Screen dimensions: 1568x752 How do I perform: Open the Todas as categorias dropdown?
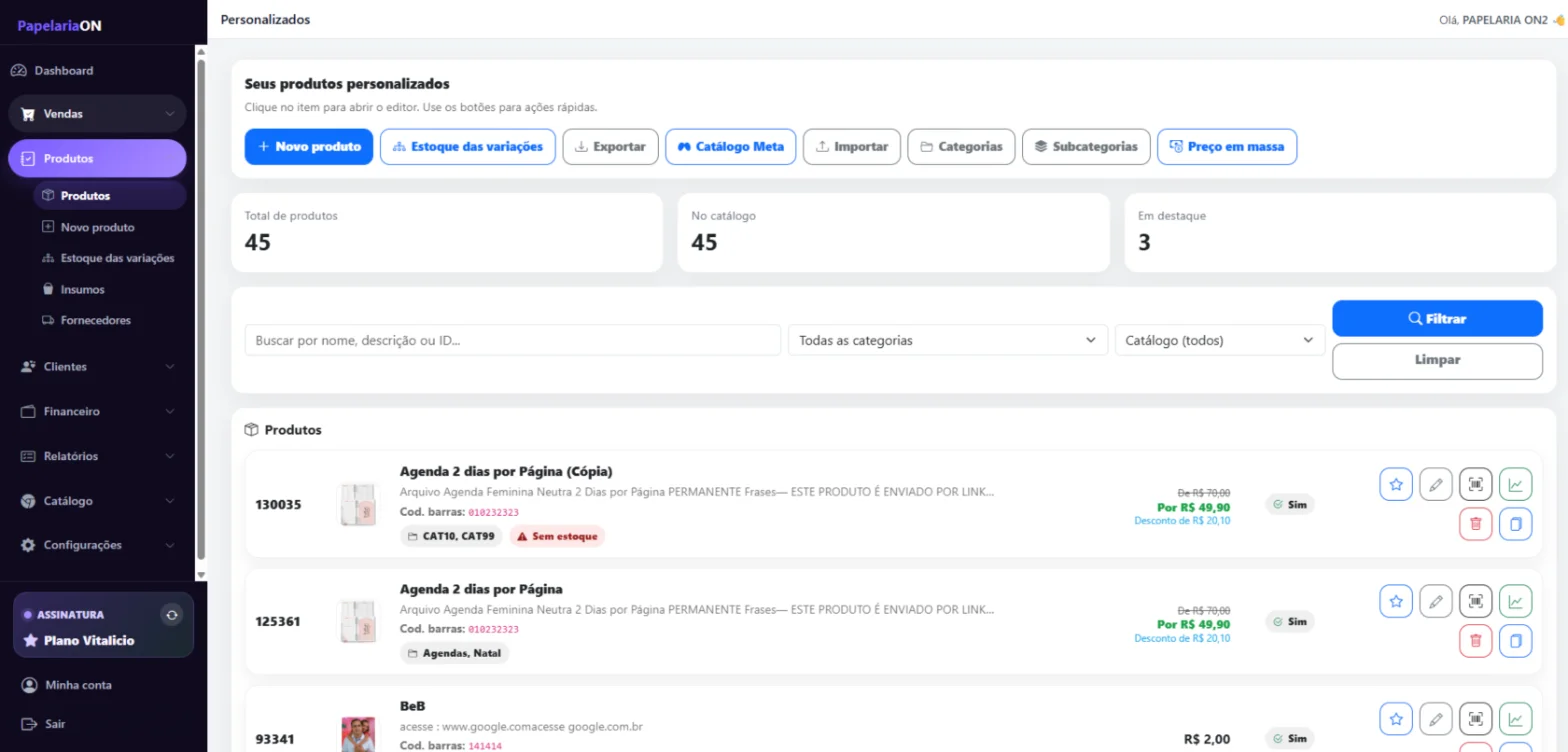click(948, 340)
